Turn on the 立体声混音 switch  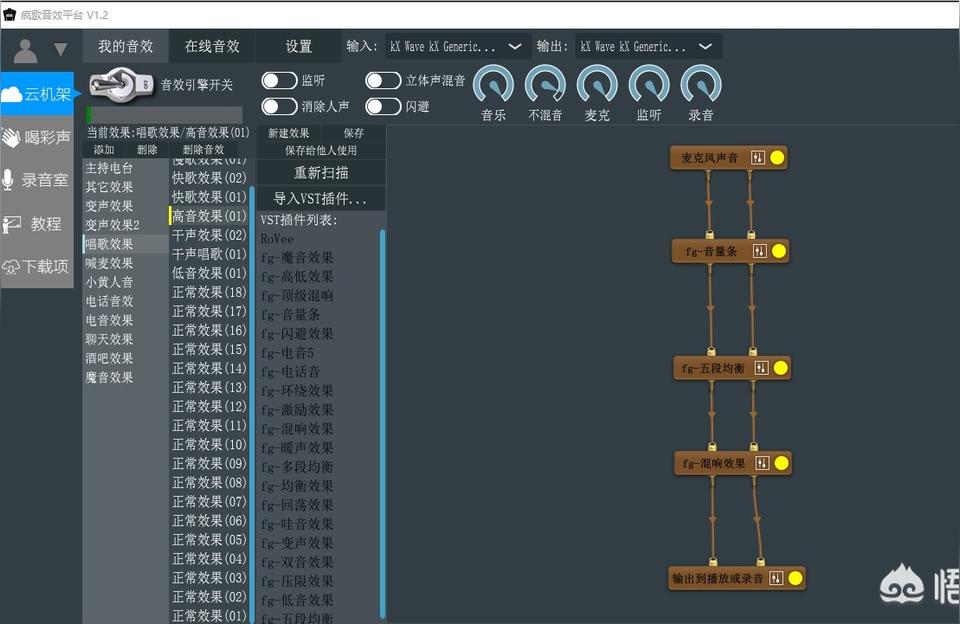[x=383, y=81]
